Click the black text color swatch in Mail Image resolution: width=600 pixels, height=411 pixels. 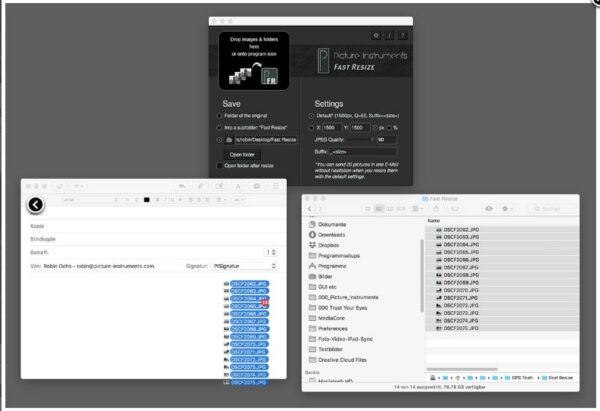pyautogui.click(x=147, y=200)
